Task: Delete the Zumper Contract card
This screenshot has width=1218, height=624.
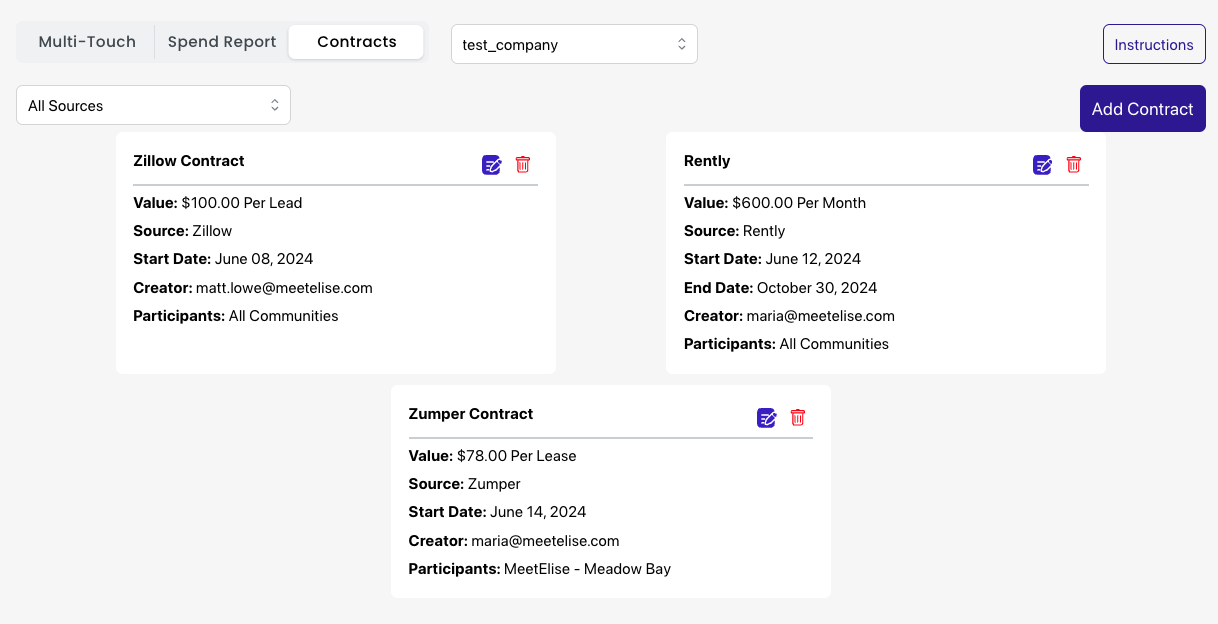Action: pyautogui.click(x=798, y=417)
